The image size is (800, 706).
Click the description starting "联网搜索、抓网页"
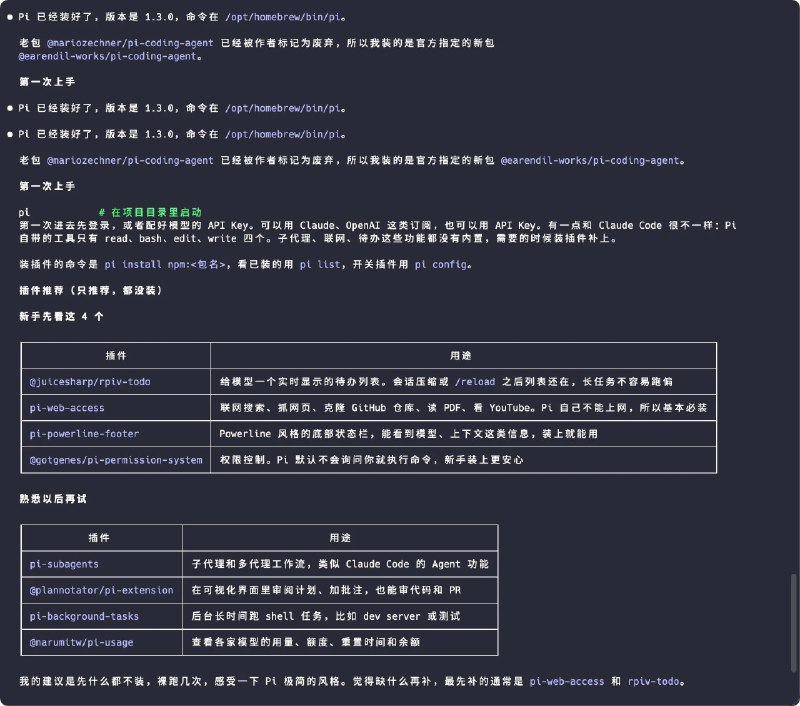[x=463, y=408]
